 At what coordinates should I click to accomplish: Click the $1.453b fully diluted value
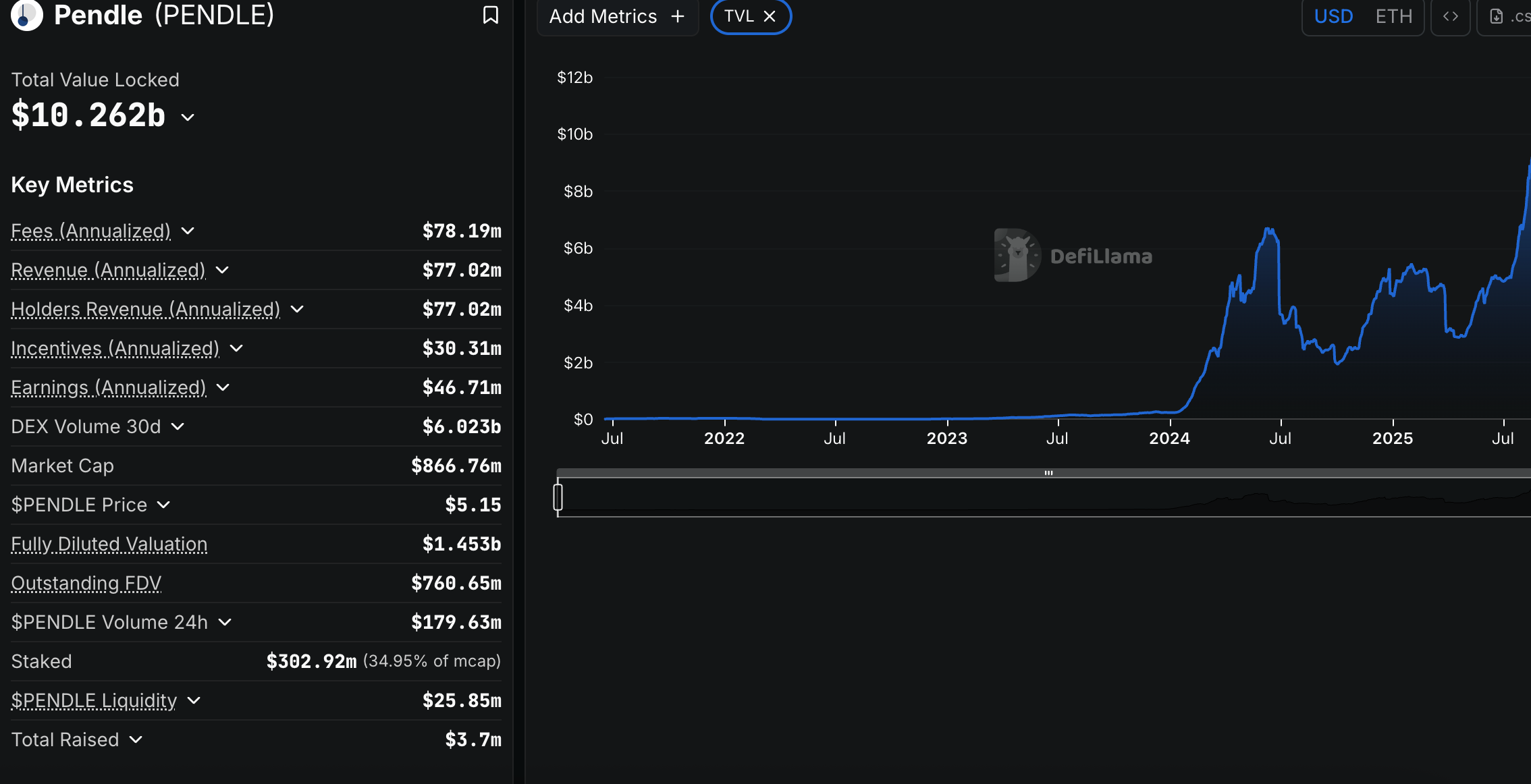(x=462, y=544)
